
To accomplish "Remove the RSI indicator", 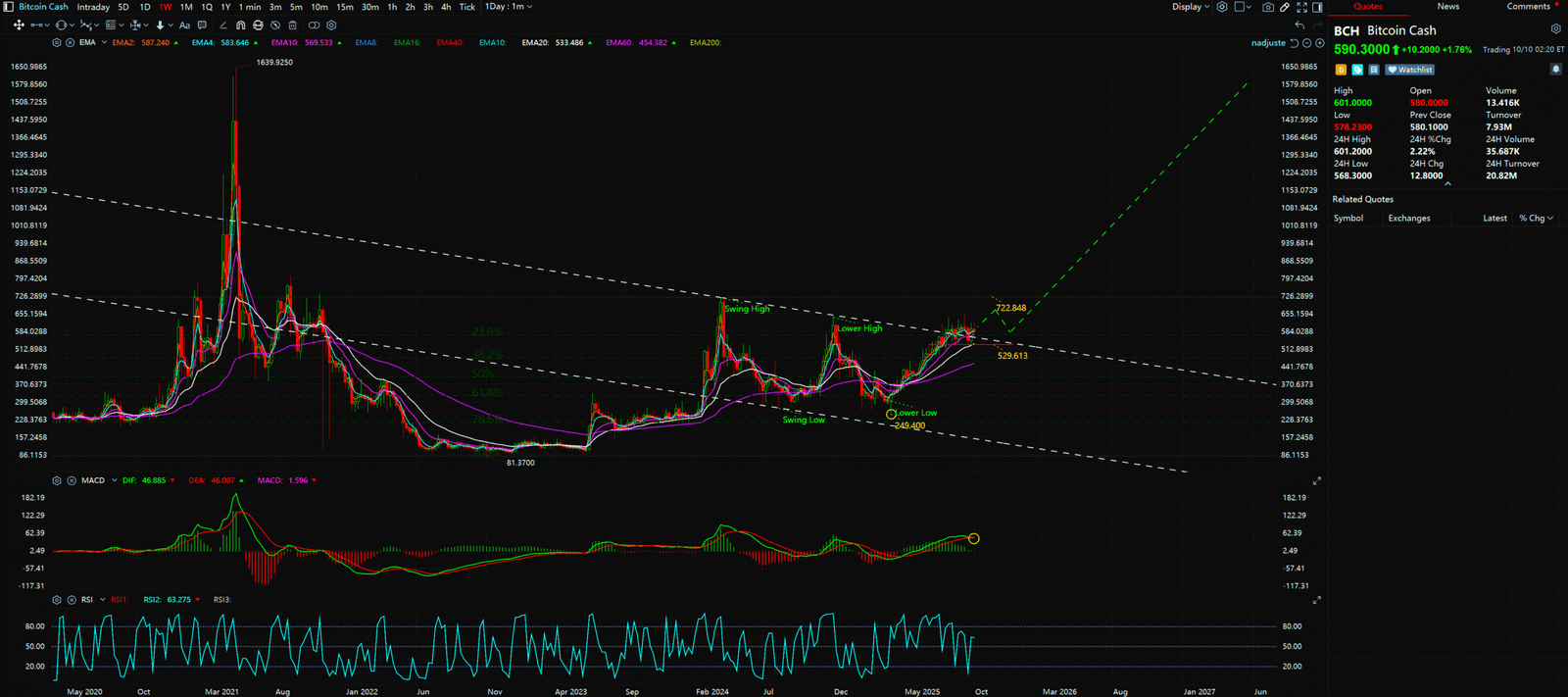I will [71, 600].
